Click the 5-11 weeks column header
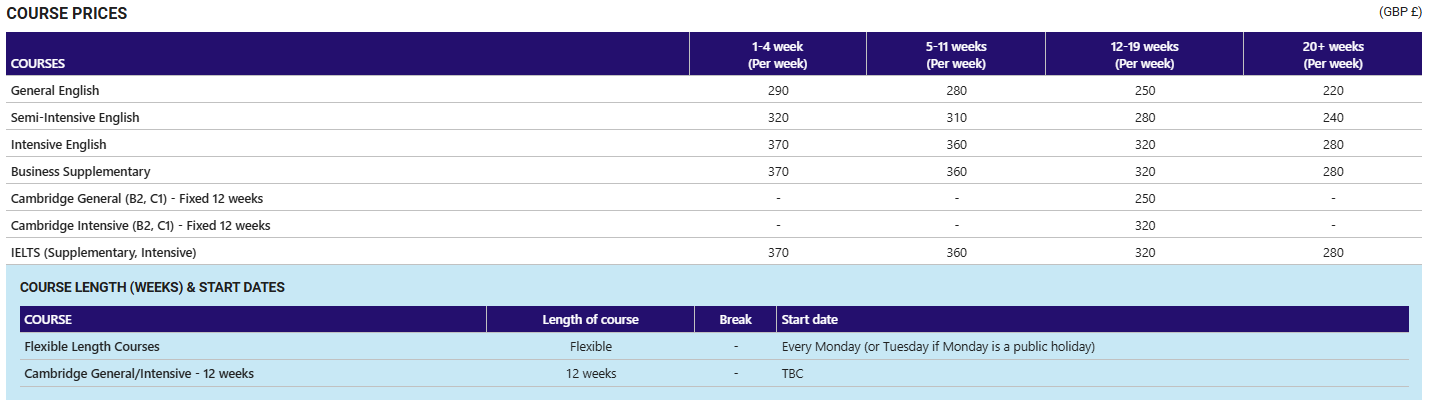 click(x=956, y=54)
